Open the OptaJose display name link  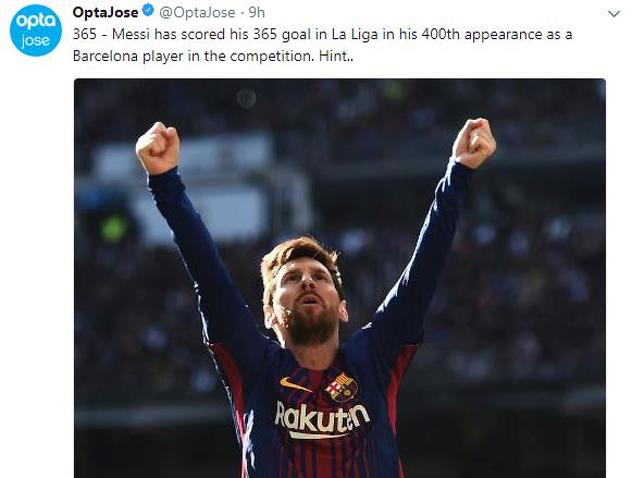pos(106,12)
